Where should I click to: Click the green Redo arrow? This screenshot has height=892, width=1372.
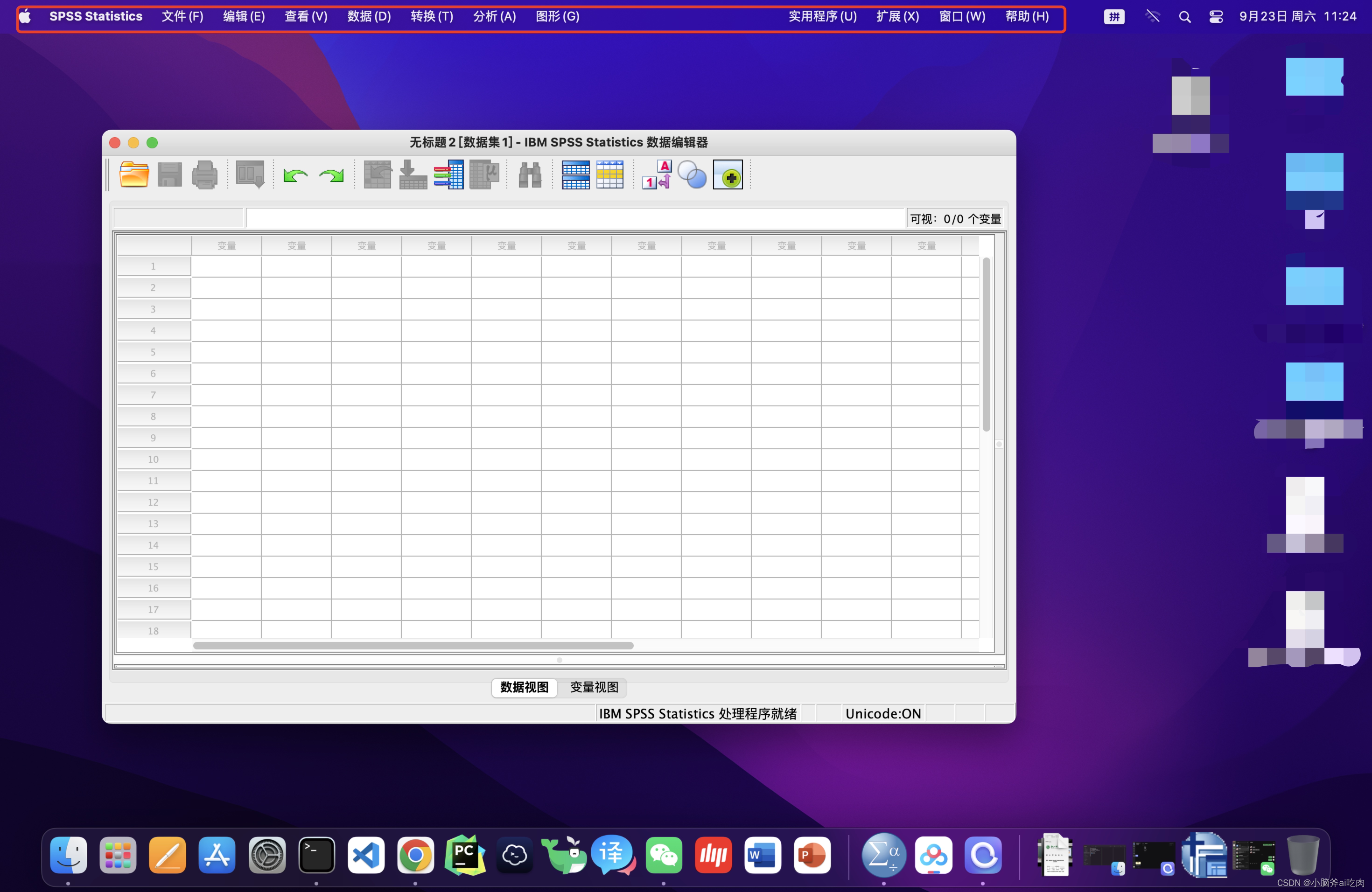[331, 174]
